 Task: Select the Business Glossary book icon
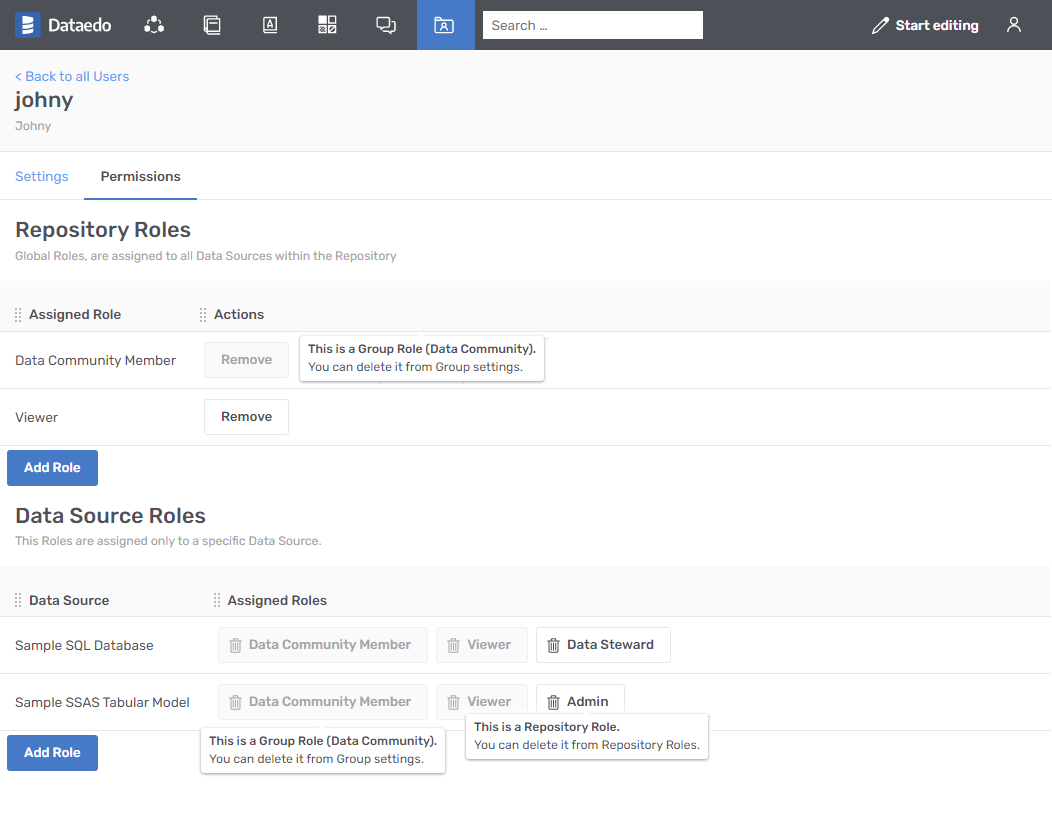coord(269,25)
